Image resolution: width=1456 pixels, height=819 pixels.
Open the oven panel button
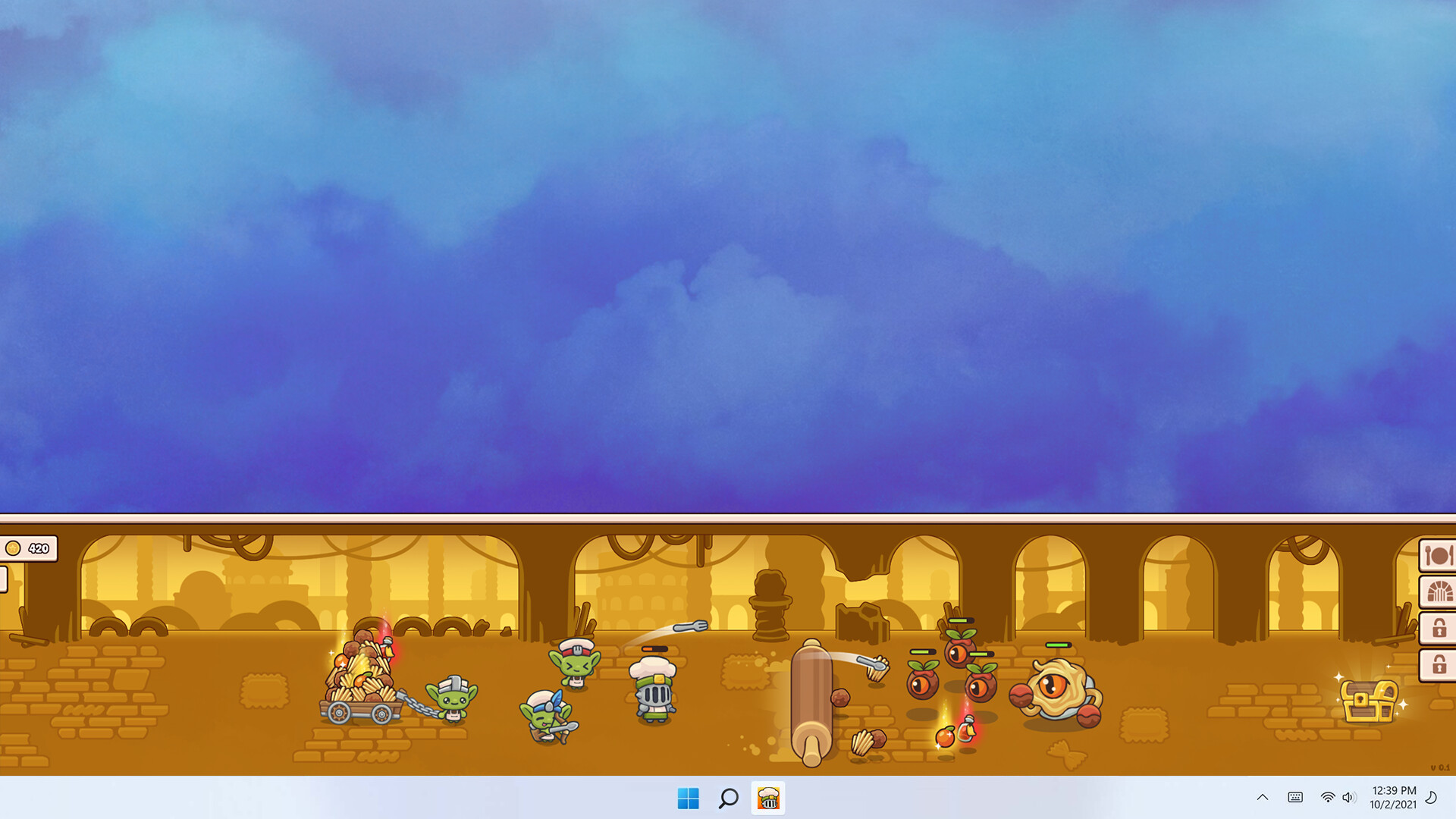point(1439,591)
